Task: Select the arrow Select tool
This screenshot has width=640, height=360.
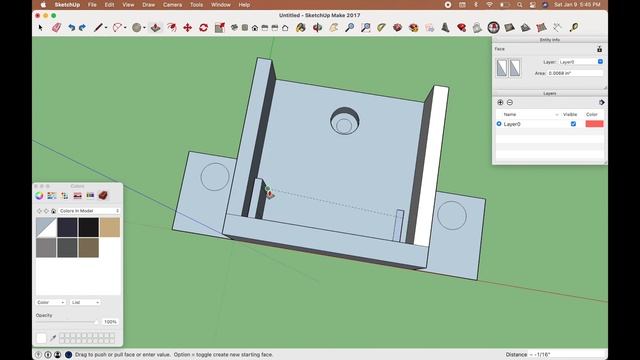Action: (x=40, y=27)
